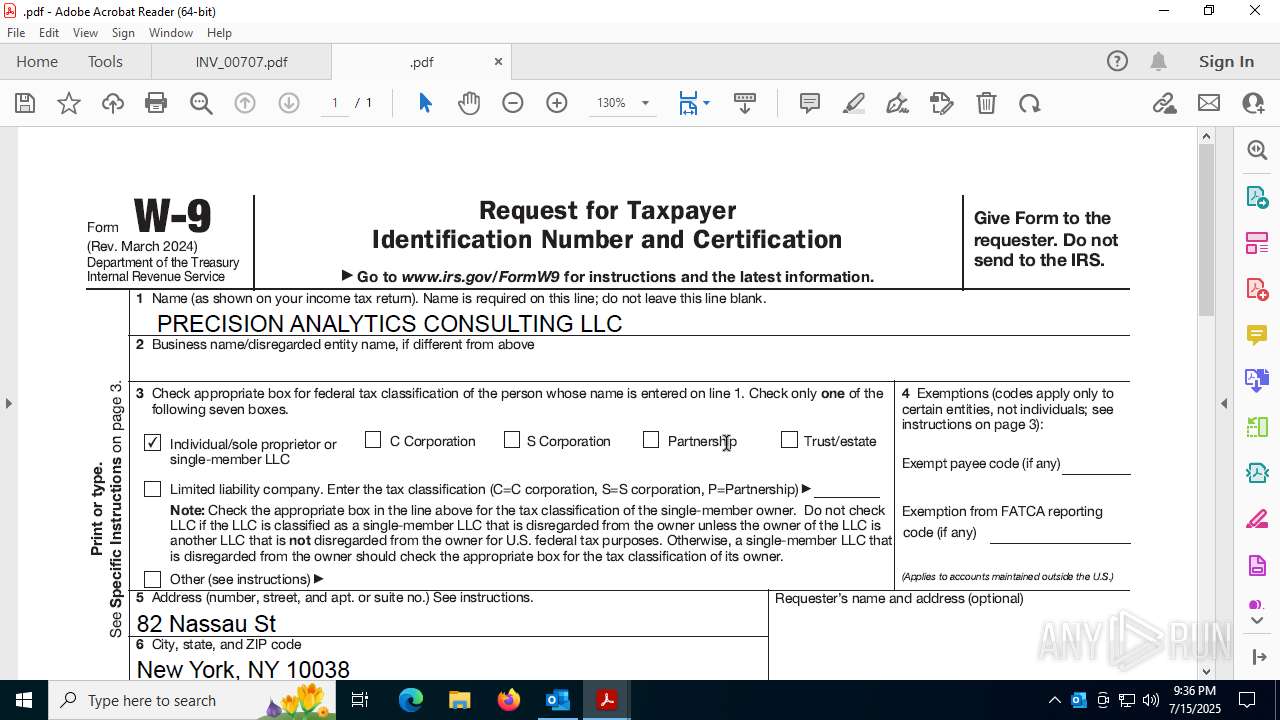1280x720 pixels.
Task: Activate the selection arrow tool
Action: tap(425, 103)
